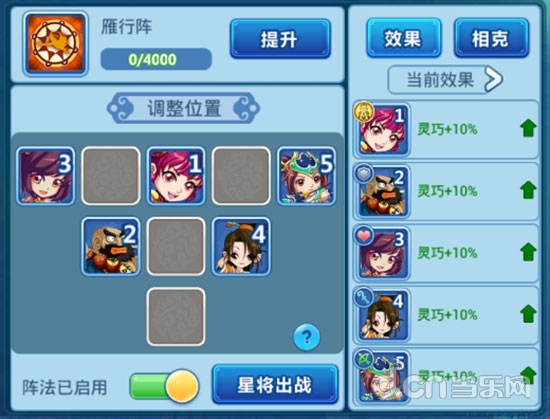The width and height of the screenshot is (550, 419).
Task: Click the 0/4000 progress bar
Action: pos(156,59)
